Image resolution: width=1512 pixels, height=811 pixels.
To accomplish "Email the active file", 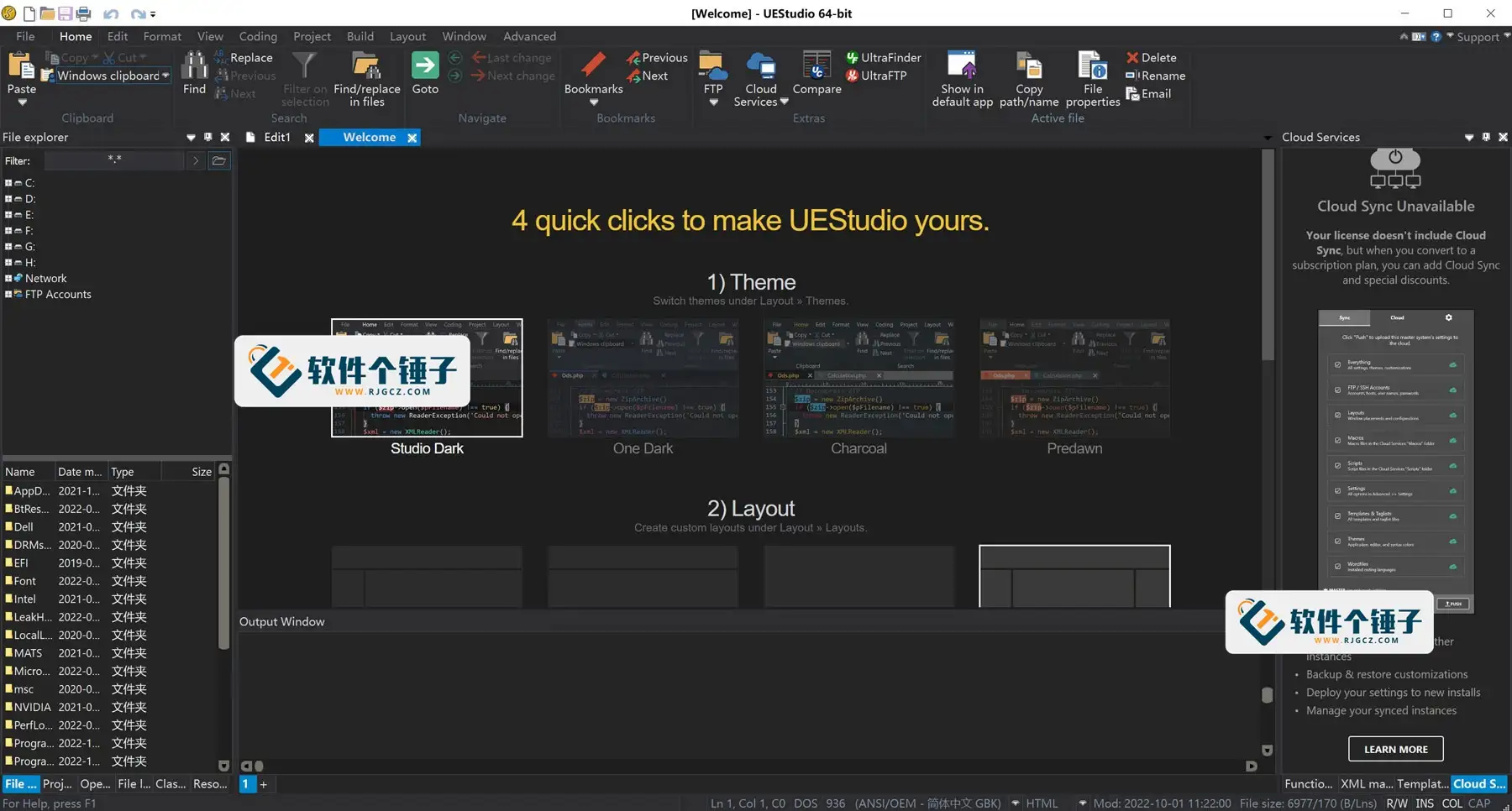I will tap(1148, 94).
